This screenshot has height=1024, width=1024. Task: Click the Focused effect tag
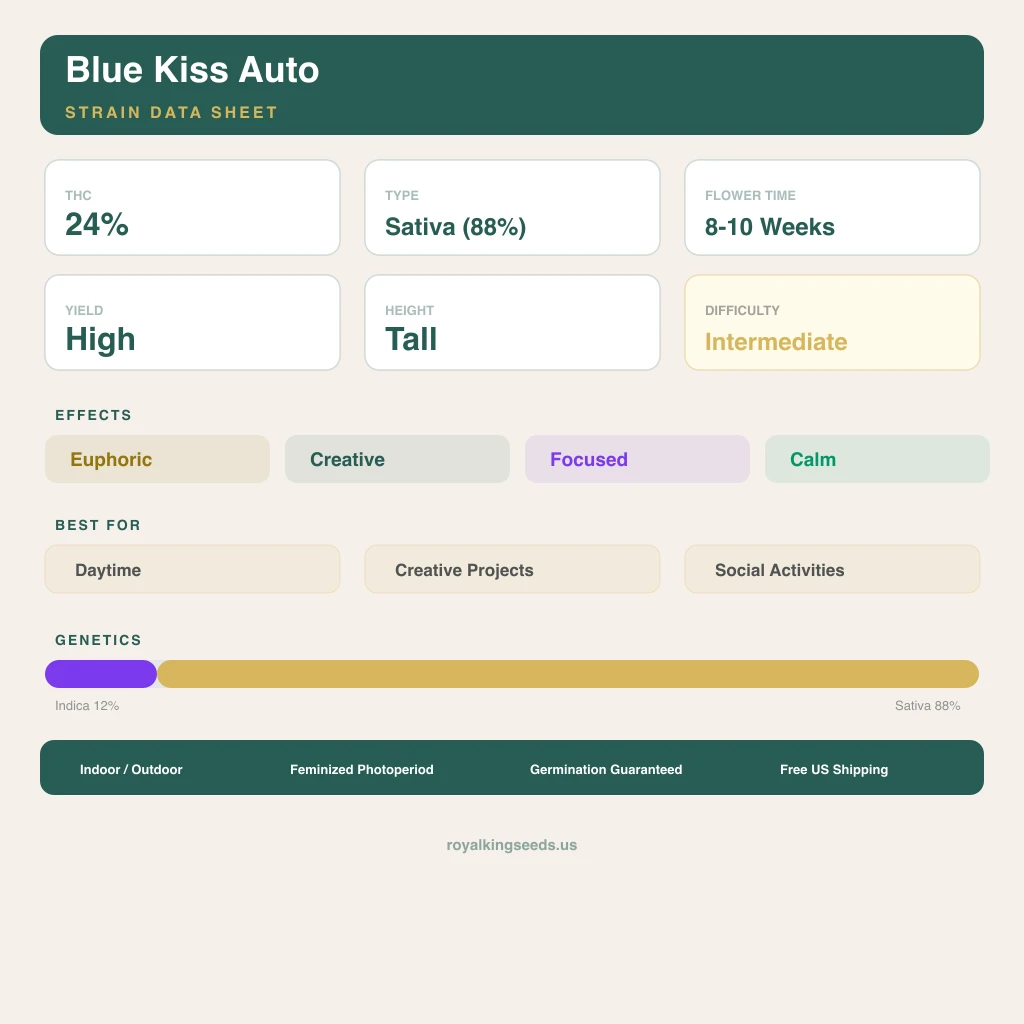(x=637, y=459)
